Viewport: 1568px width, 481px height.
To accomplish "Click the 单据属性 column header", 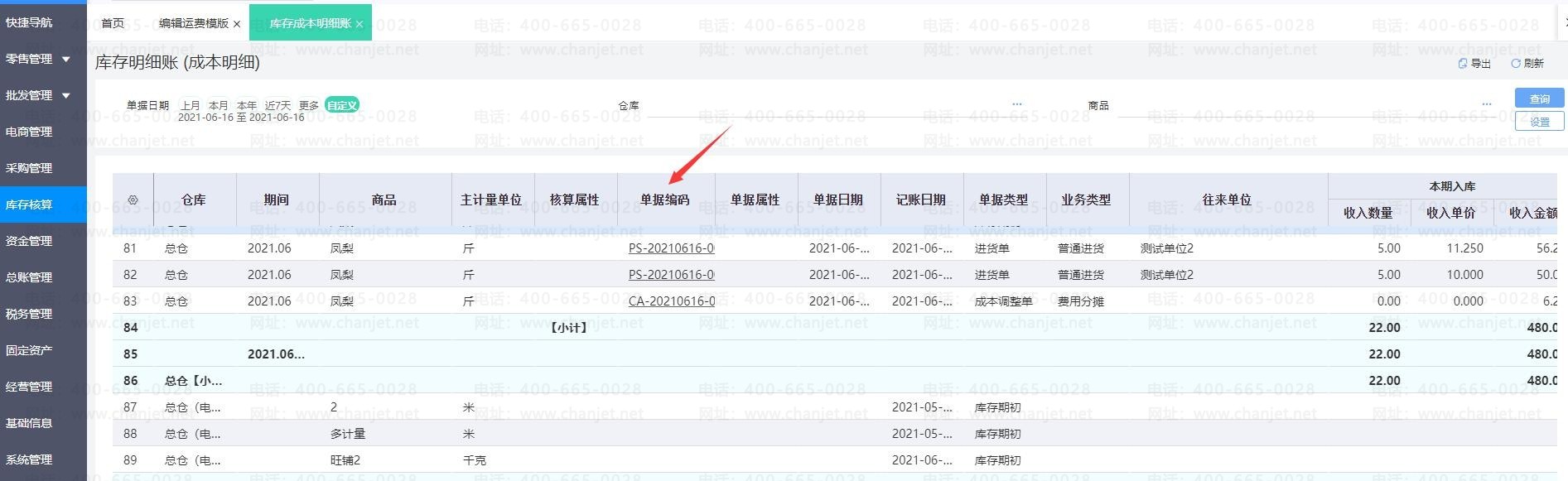I will click(x=755, y=200).
